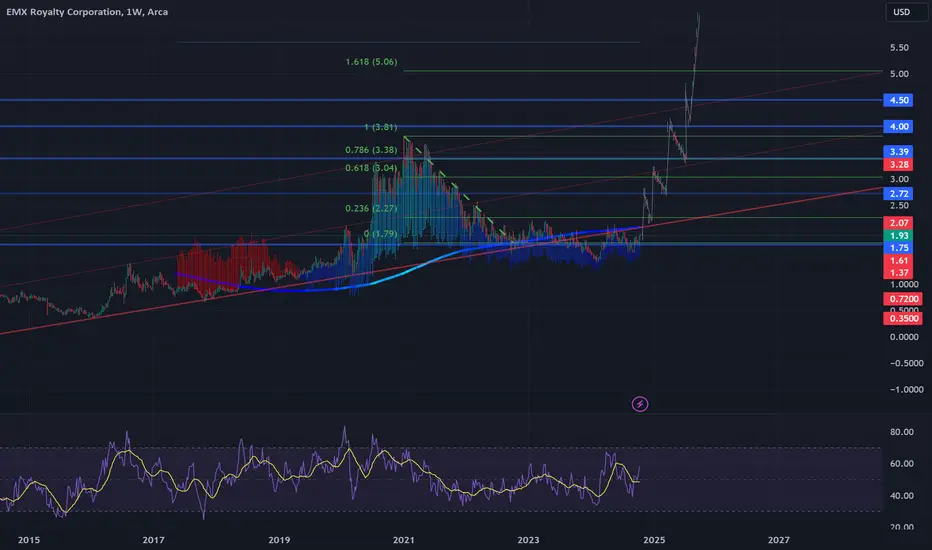Screen dimensions: 932x550
Task: Click the red 0.3500 price label
Action: [903, 318]
